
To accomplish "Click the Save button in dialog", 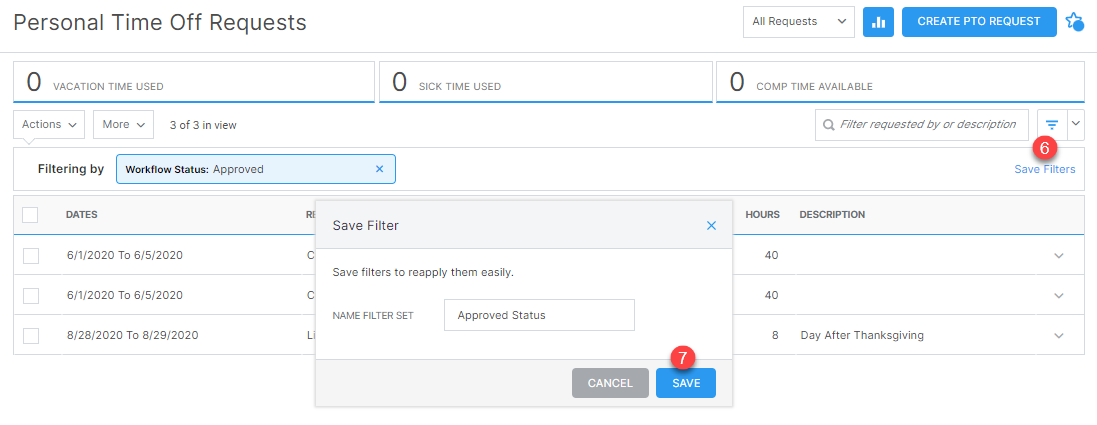I will pos(686,383).
